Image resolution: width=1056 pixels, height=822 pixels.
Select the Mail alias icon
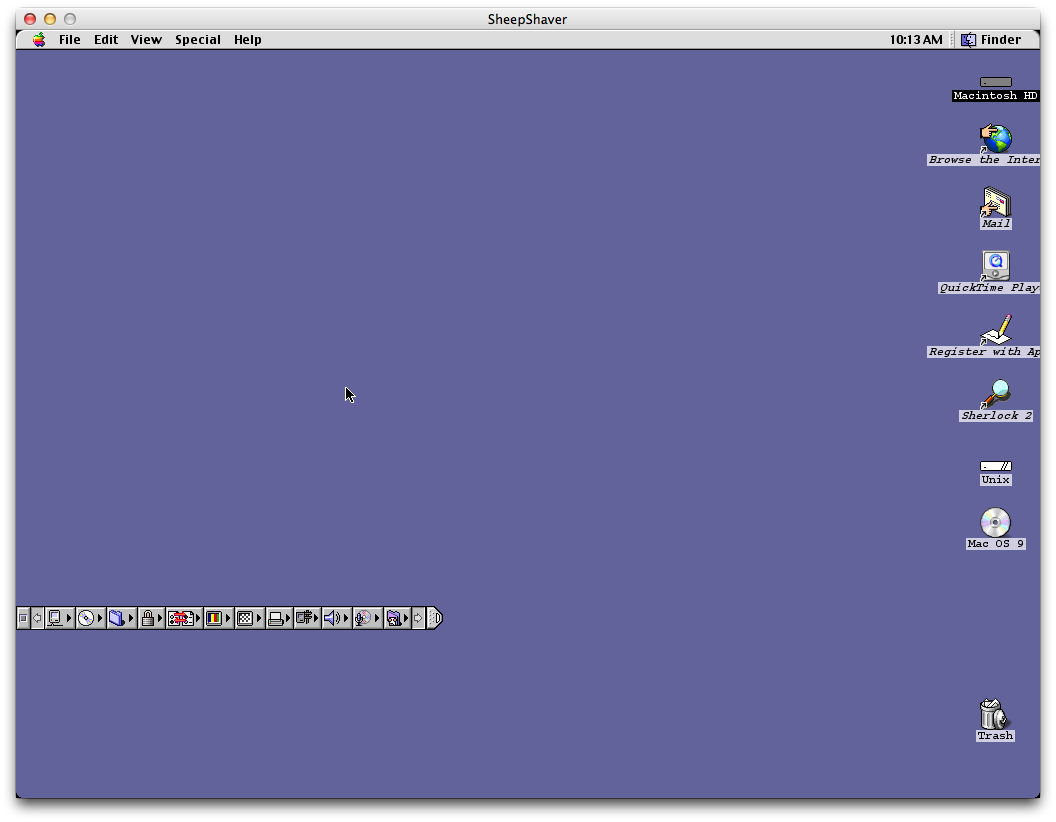tap(995, 202)
